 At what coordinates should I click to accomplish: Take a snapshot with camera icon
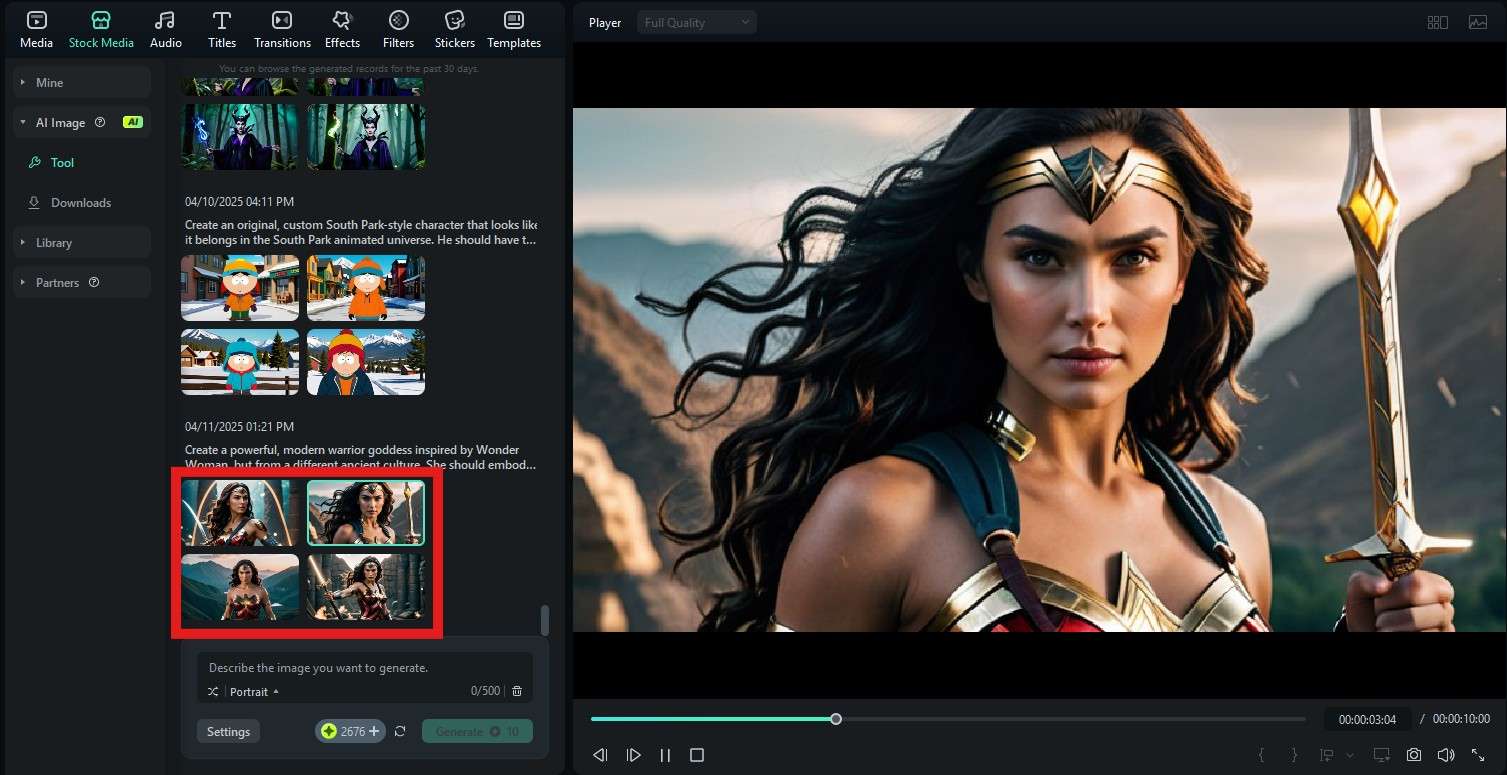pyautogui.click(x=1414, y=755)
